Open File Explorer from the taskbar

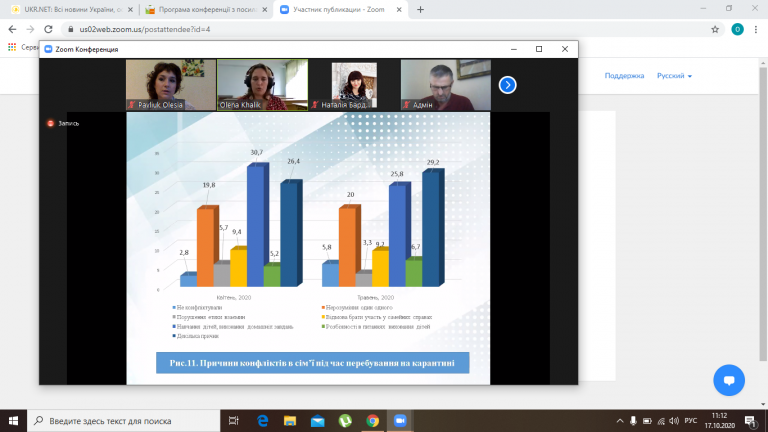(290, 421)
